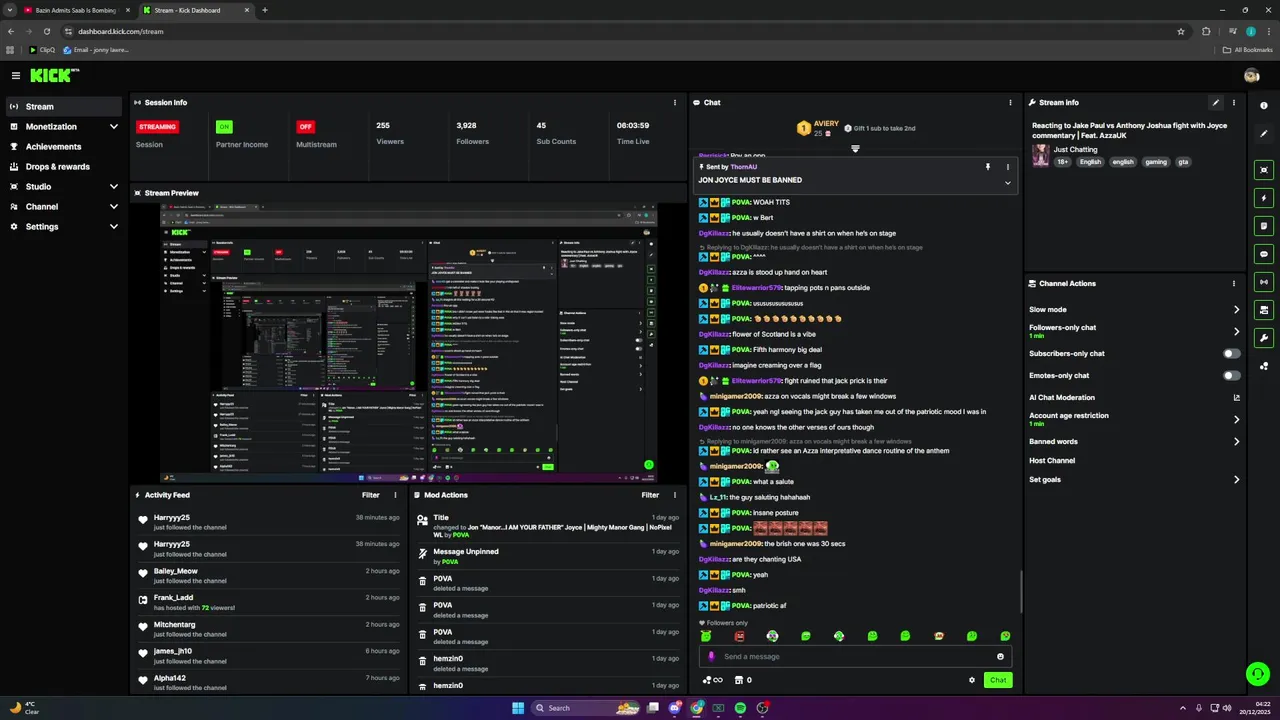1280x720 pixels.
Task: Click the Just Chatting category
Action: pyautogui.click(x=1075, y=150)
